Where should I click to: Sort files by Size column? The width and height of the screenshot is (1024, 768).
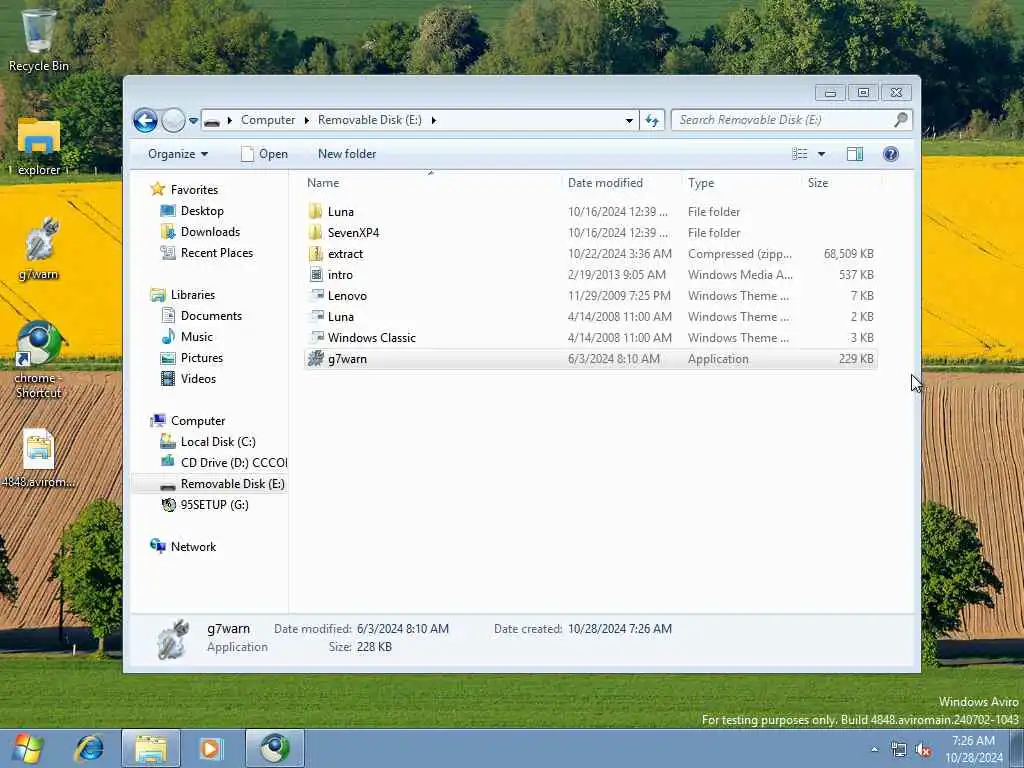point(841,183)
